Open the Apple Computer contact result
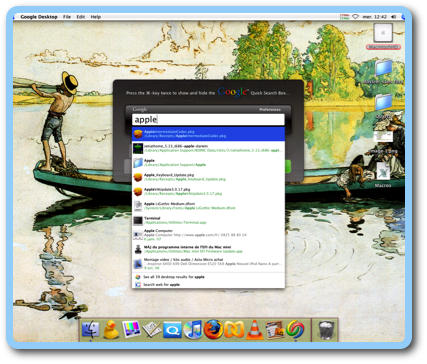This screenshot has height=364, width=427. [209, 235]
